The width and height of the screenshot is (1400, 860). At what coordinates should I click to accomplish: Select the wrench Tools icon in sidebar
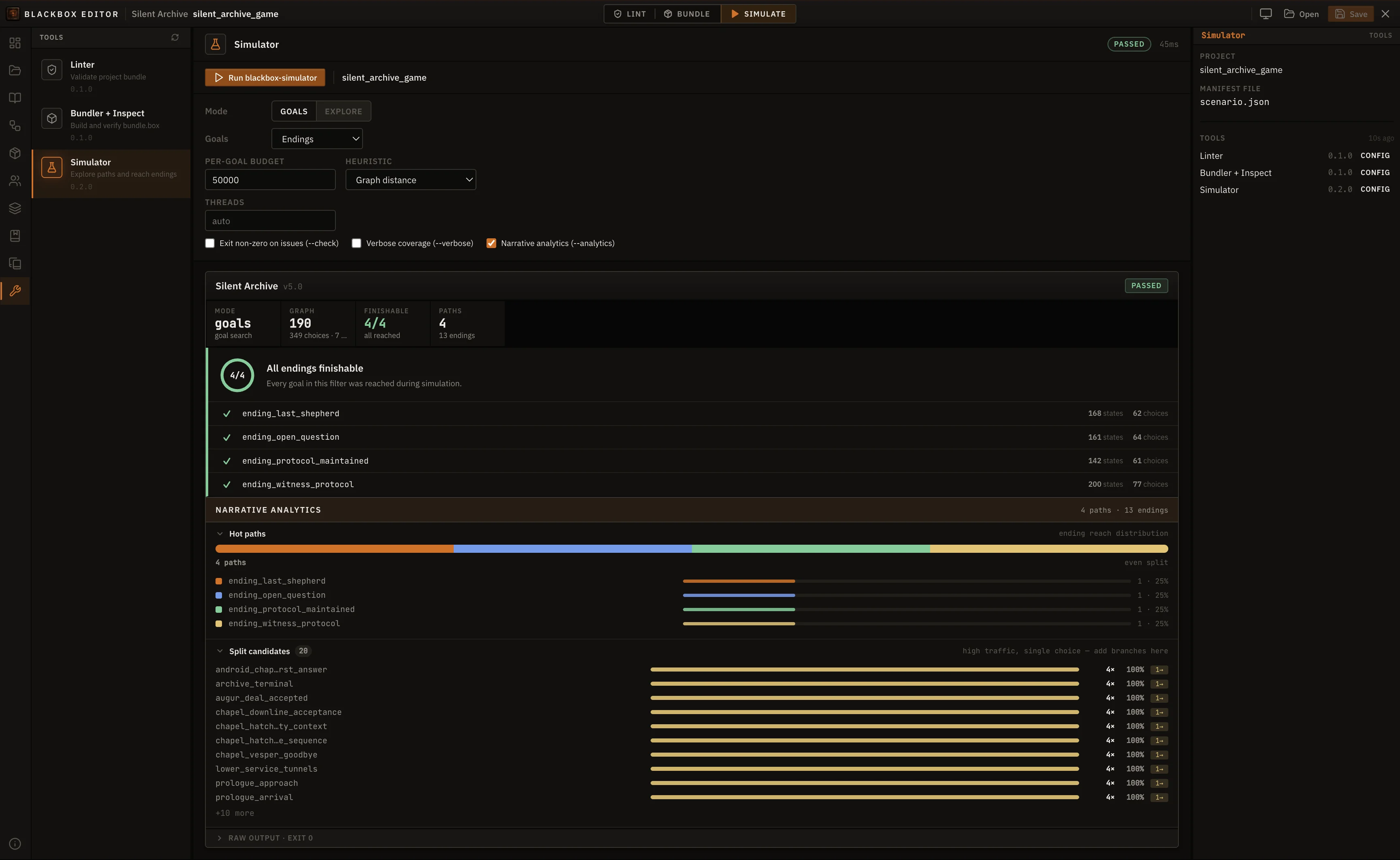click(x=15, y=291)
